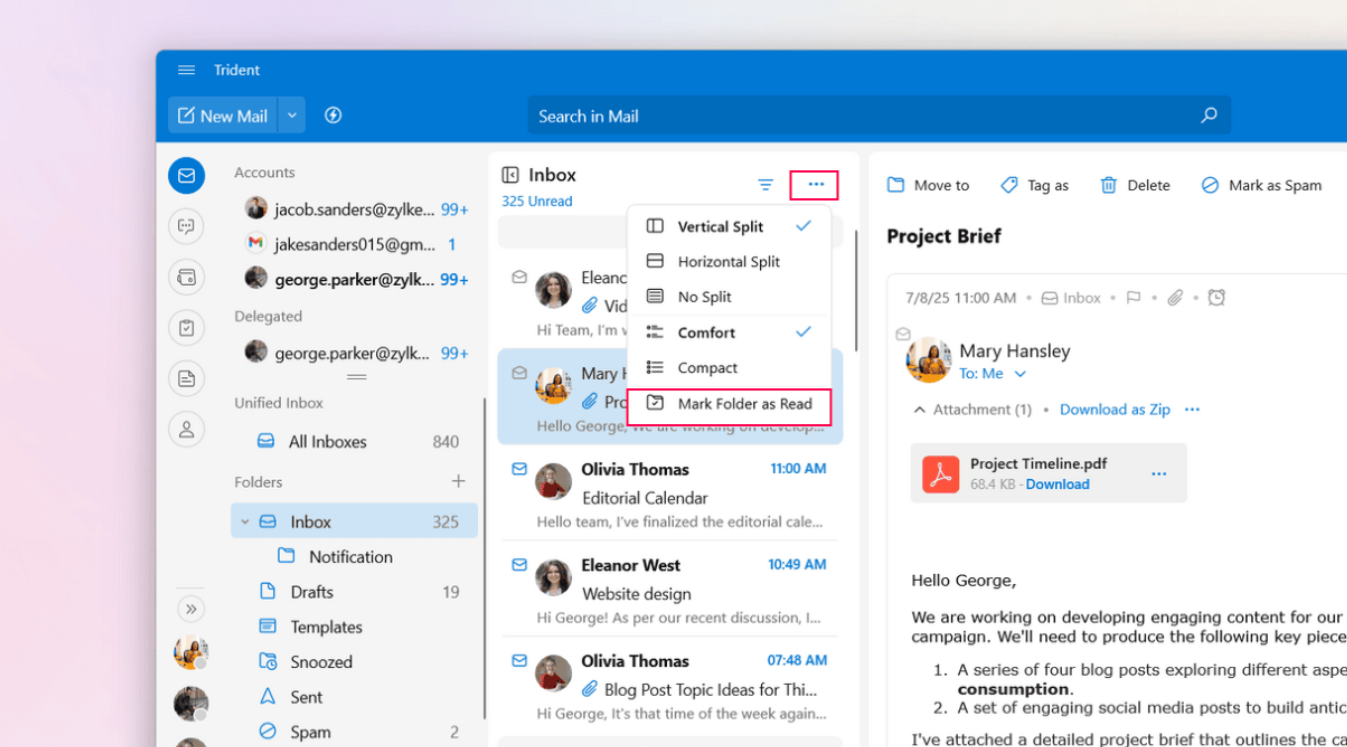1347x747 pixels.
Task: Click the envelope icon above Mary Hansley's avatar
Action: 903,334
